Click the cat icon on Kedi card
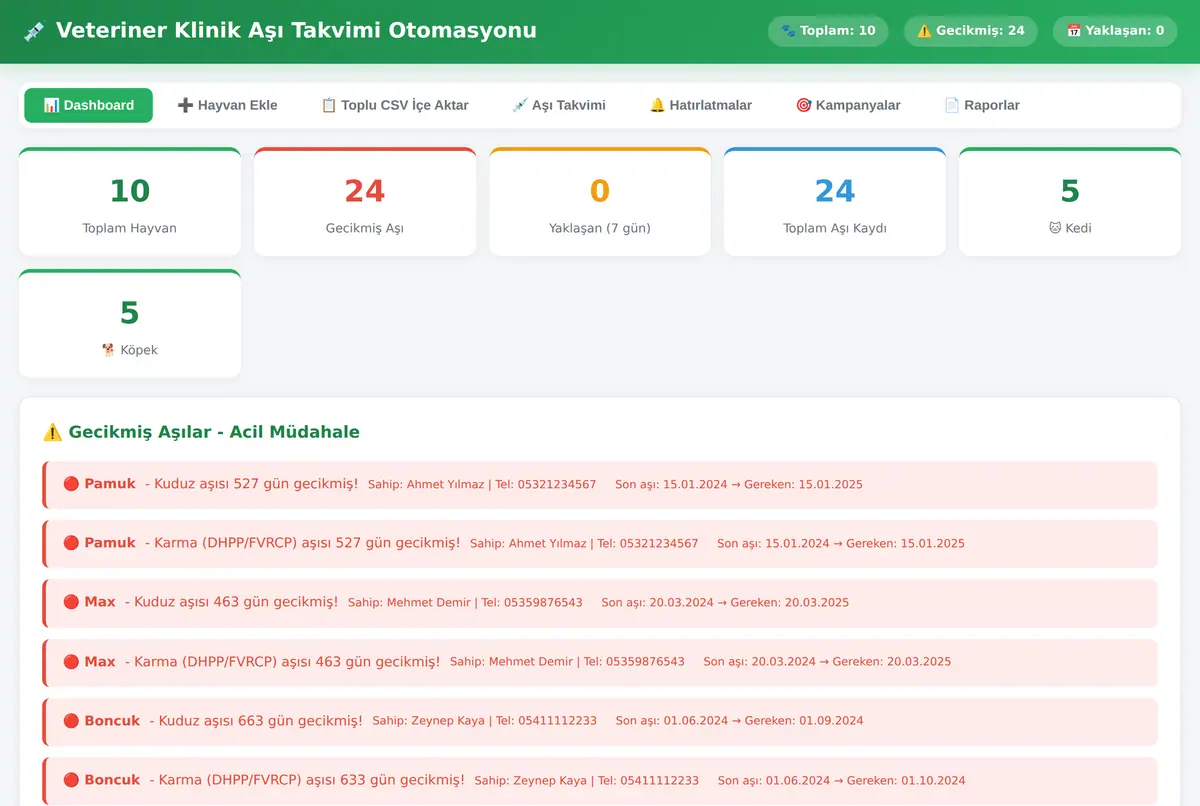The image size is (1200, 806). pos(1054,228)
